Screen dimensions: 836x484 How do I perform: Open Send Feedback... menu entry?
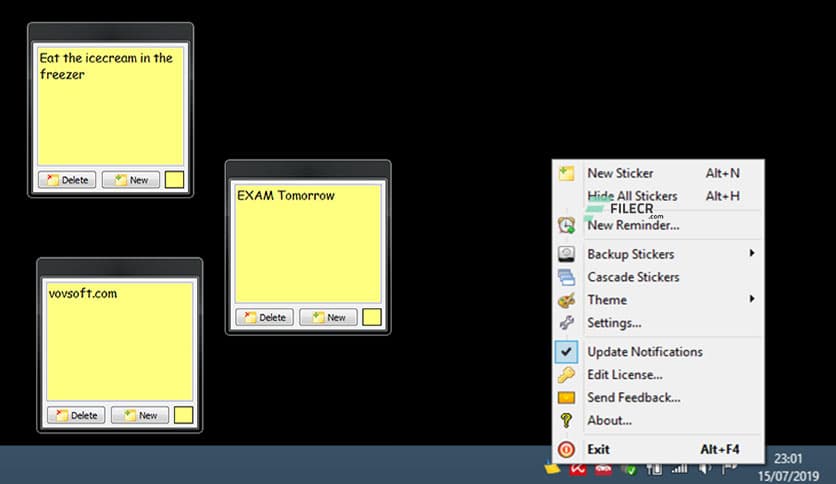pos(658,398)
